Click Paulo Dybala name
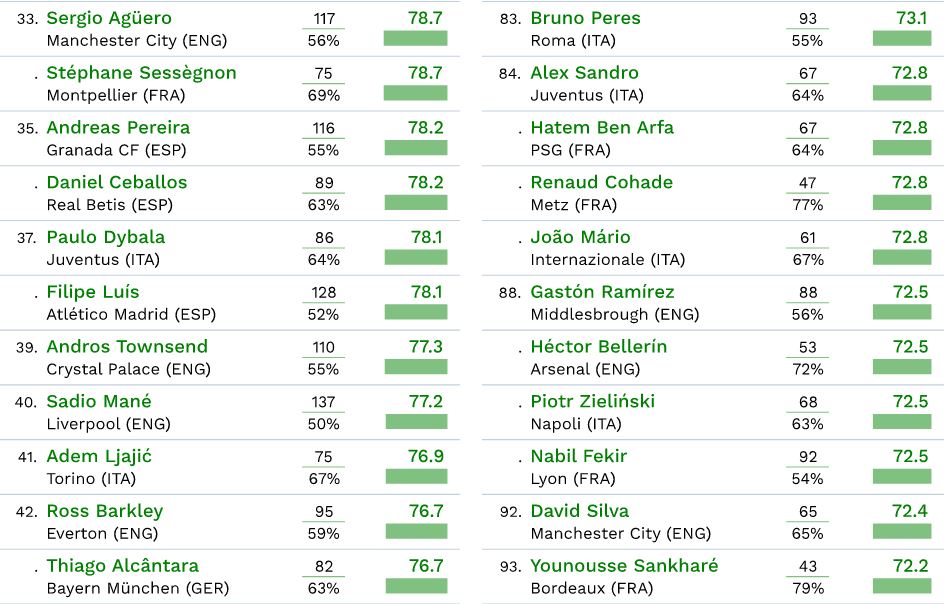 point(106,237)
